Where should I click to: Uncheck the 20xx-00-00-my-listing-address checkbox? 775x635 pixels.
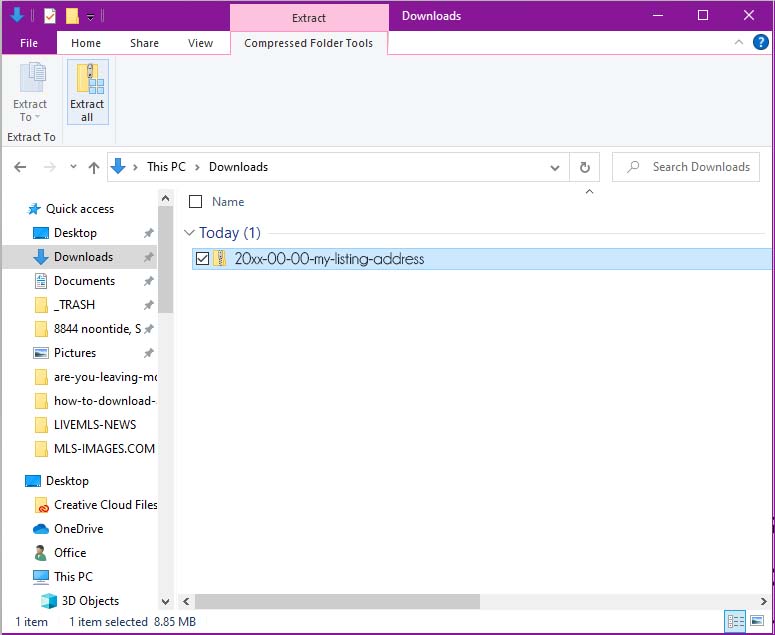pyautogui.click(x=202, y=258)
